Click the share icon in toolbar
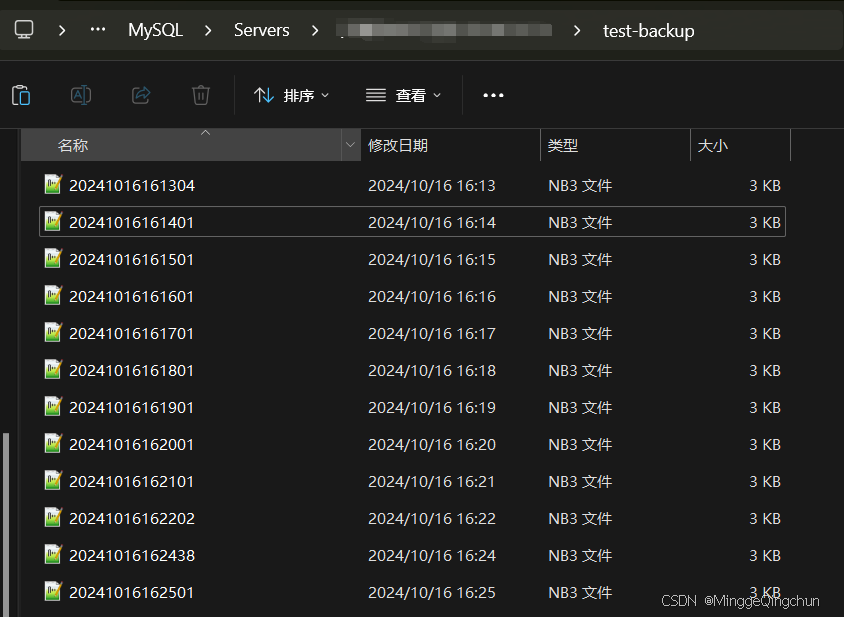The height and width of the screenshot is (617, 844). point(141,95)
